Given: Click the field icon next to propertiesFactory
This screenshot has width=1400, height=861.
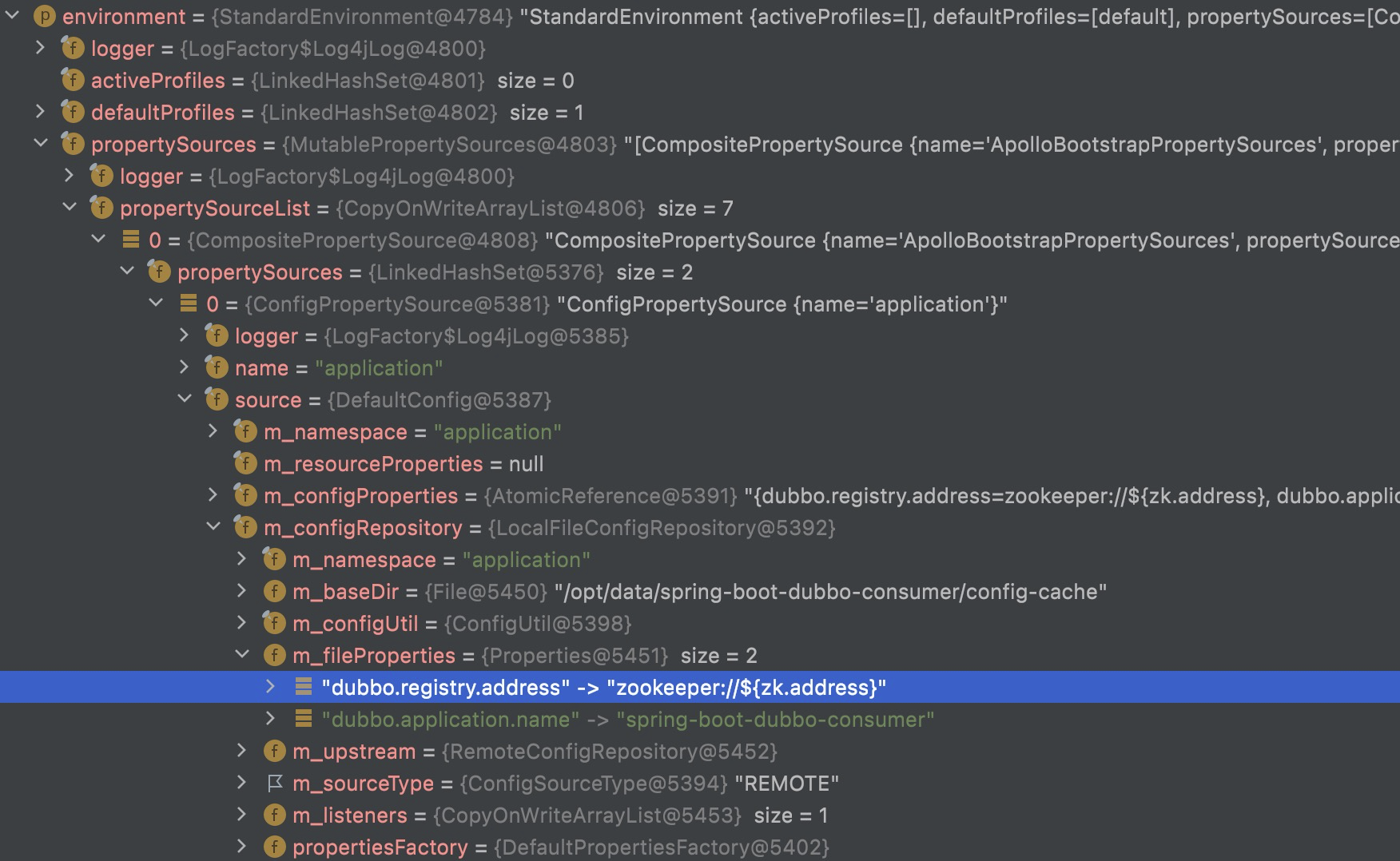Looking at the screenshot, I should [x=274, y=847].
